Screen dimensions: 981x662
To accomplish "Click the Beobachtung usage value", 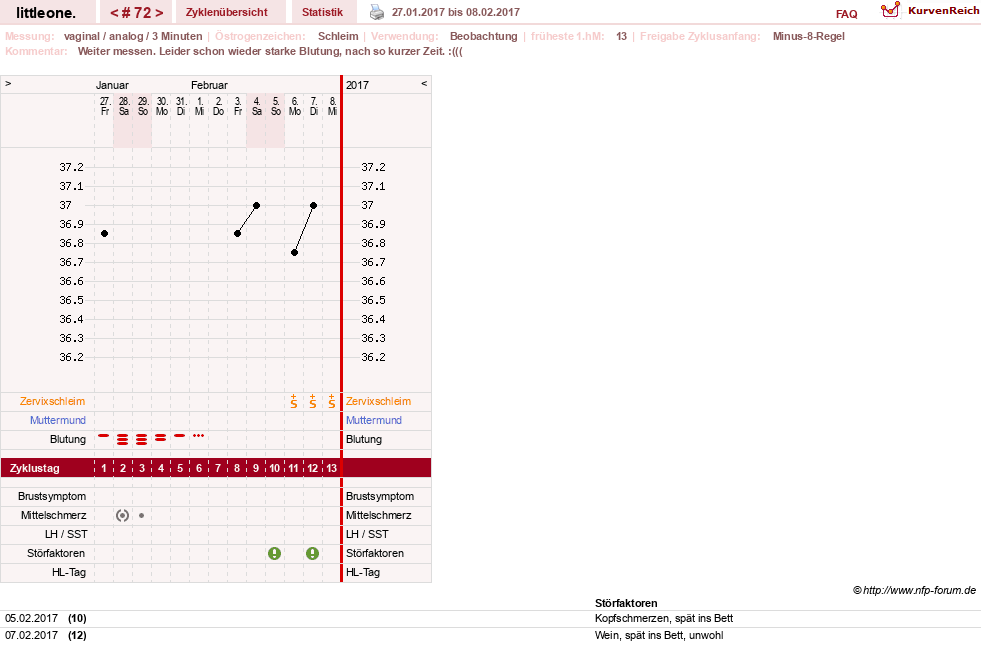I will (x=484, y=36).
